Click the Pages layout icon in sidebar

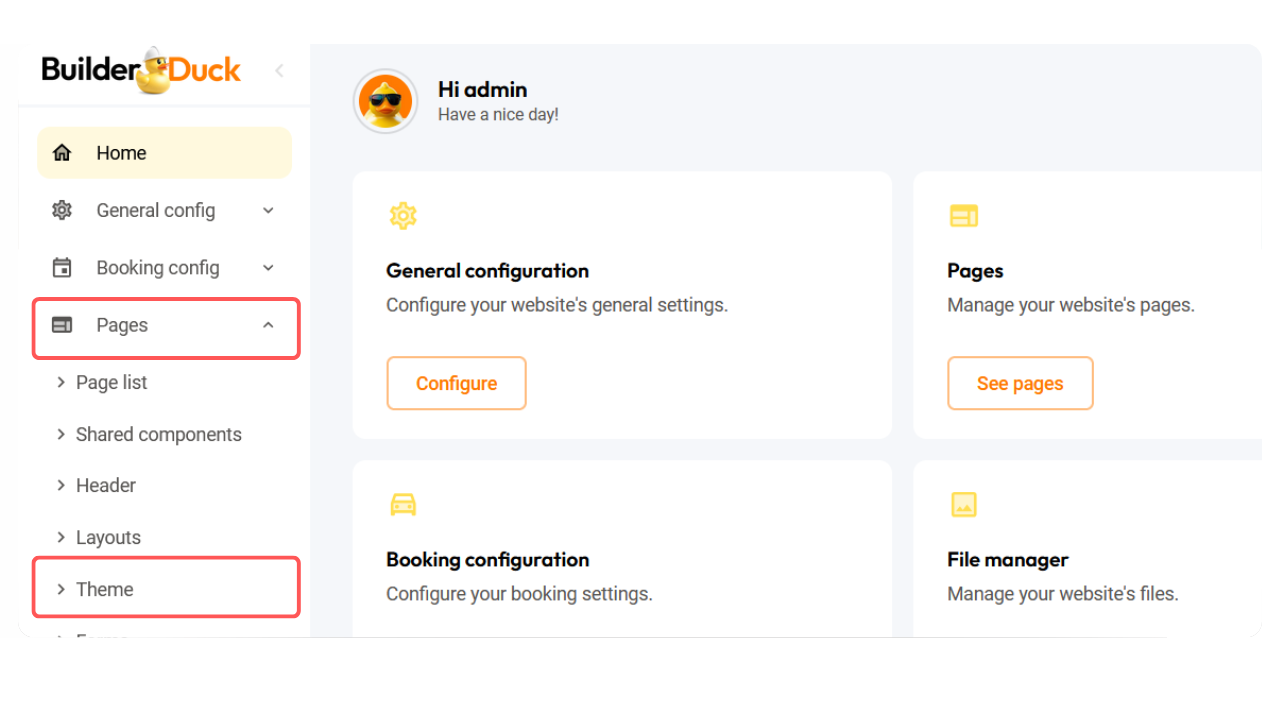[x=62, y=325]
